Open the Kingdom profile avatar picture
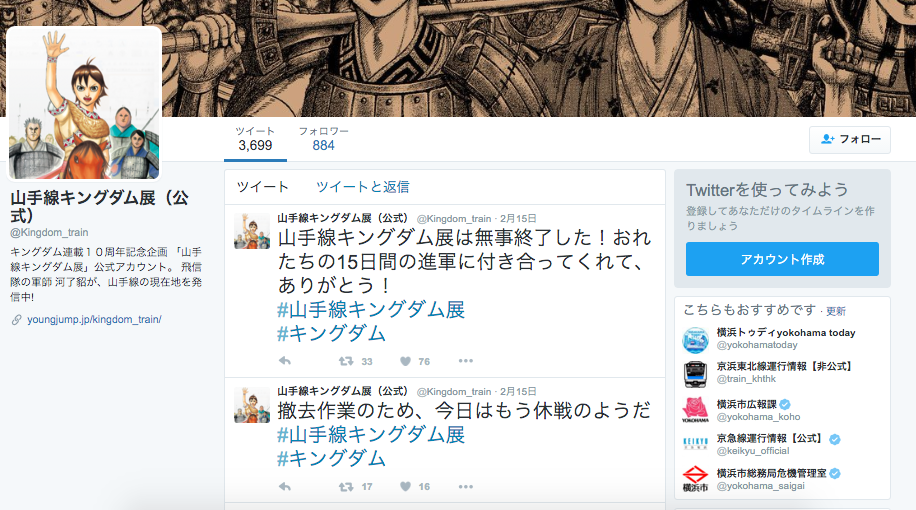The image size is (916, 510). point(84,104)
